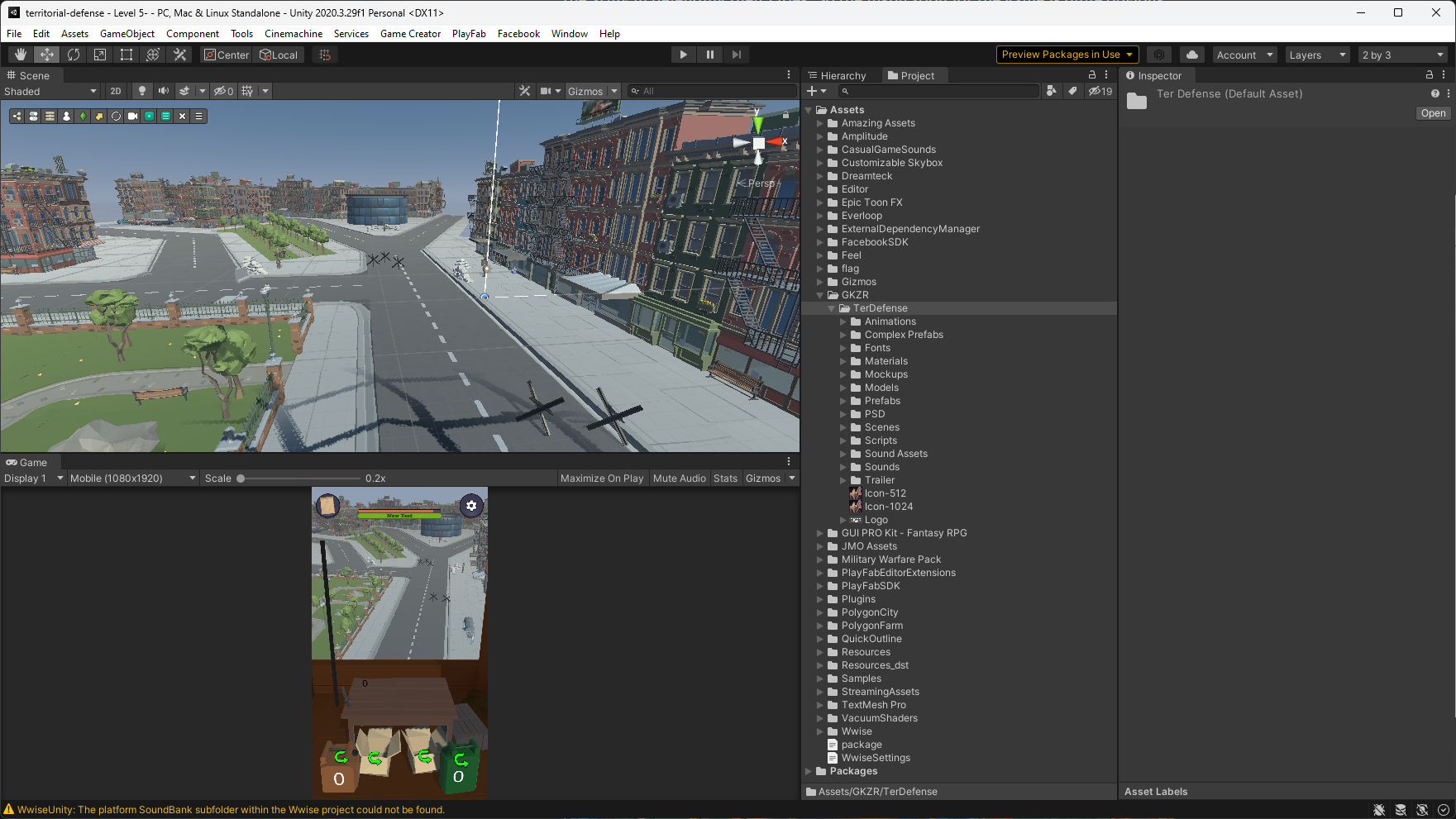Select the combined Transform tool
Viewport: 1456px width, 819px height.
pos(153,55)
